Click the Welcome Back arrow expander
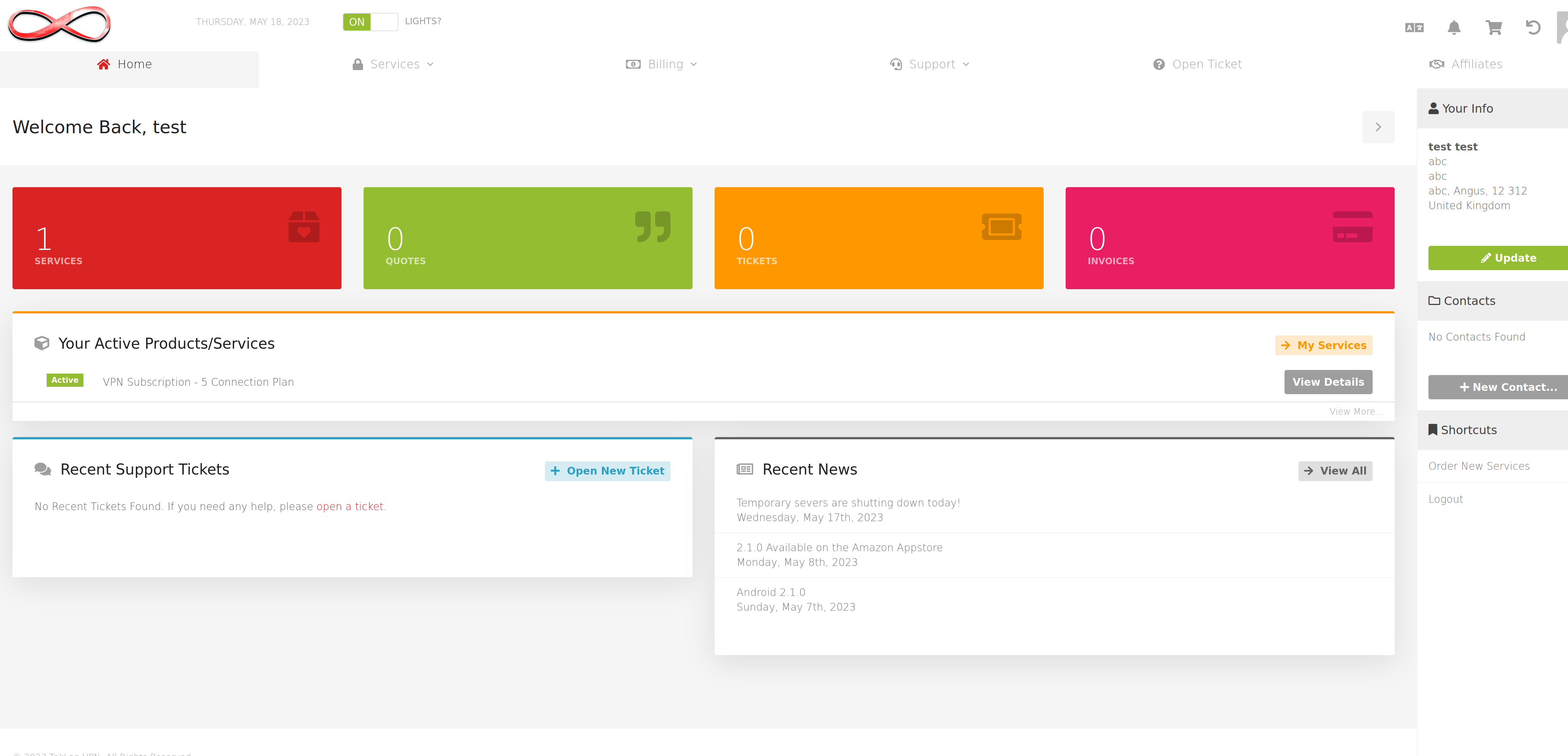Viewport: 1568px width, 756px height. click(x=1378, y=127)
